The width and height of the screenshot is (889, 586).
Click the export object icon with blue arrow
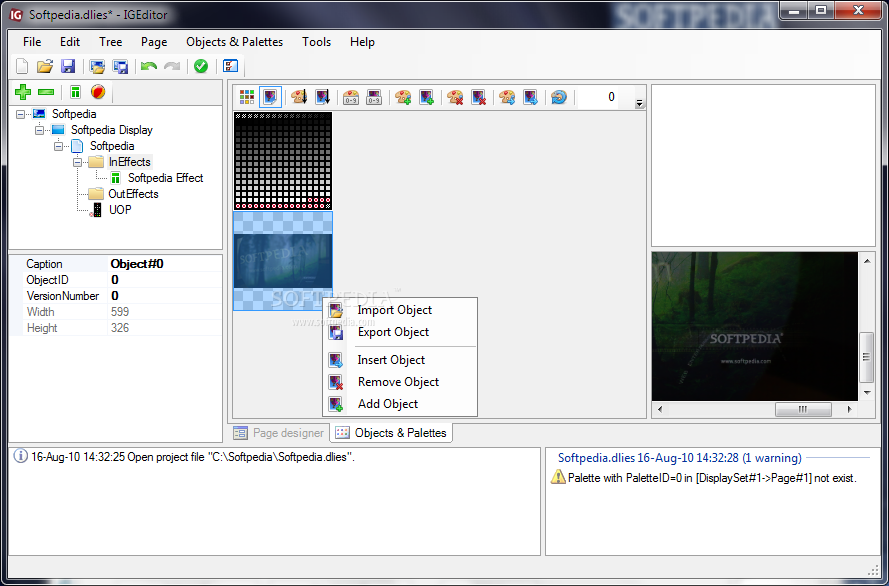[530, 97]
